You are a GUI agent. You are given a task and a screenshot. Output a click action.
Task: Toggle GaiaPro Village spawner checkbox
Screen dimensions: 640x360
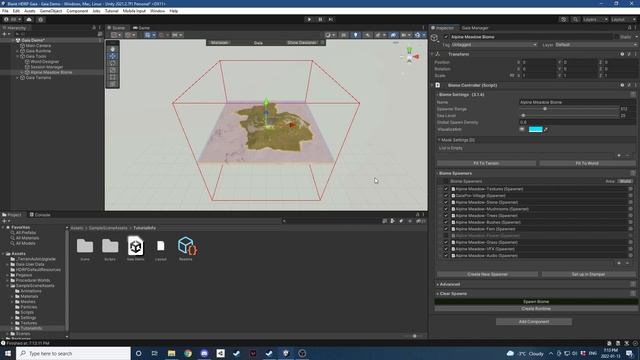click(x=446, y=196)
